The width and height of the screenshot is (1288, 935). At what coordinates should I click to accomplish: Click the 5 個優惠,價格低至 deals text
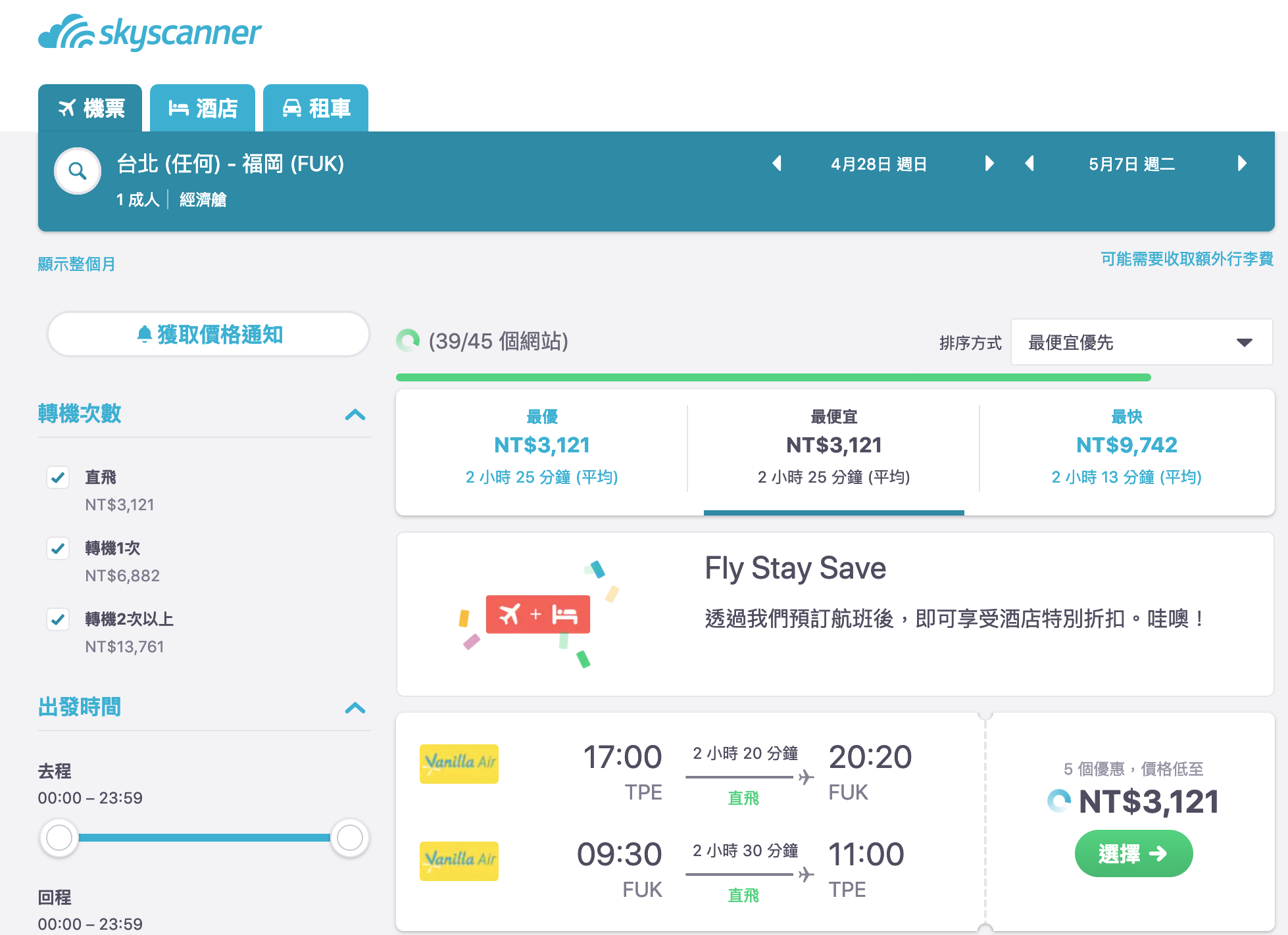1133,769
